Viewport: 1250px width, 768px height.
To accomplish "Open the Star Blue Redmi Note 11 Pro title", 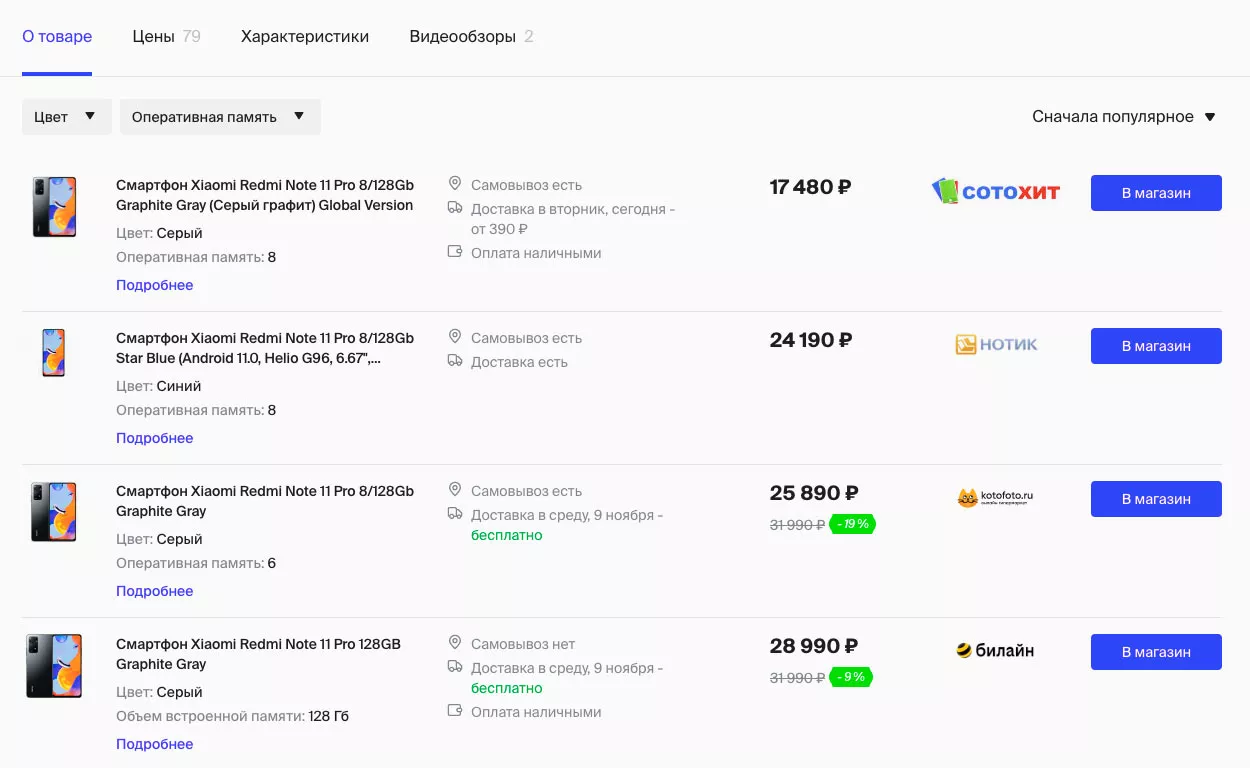I will (x=265, y=348).
